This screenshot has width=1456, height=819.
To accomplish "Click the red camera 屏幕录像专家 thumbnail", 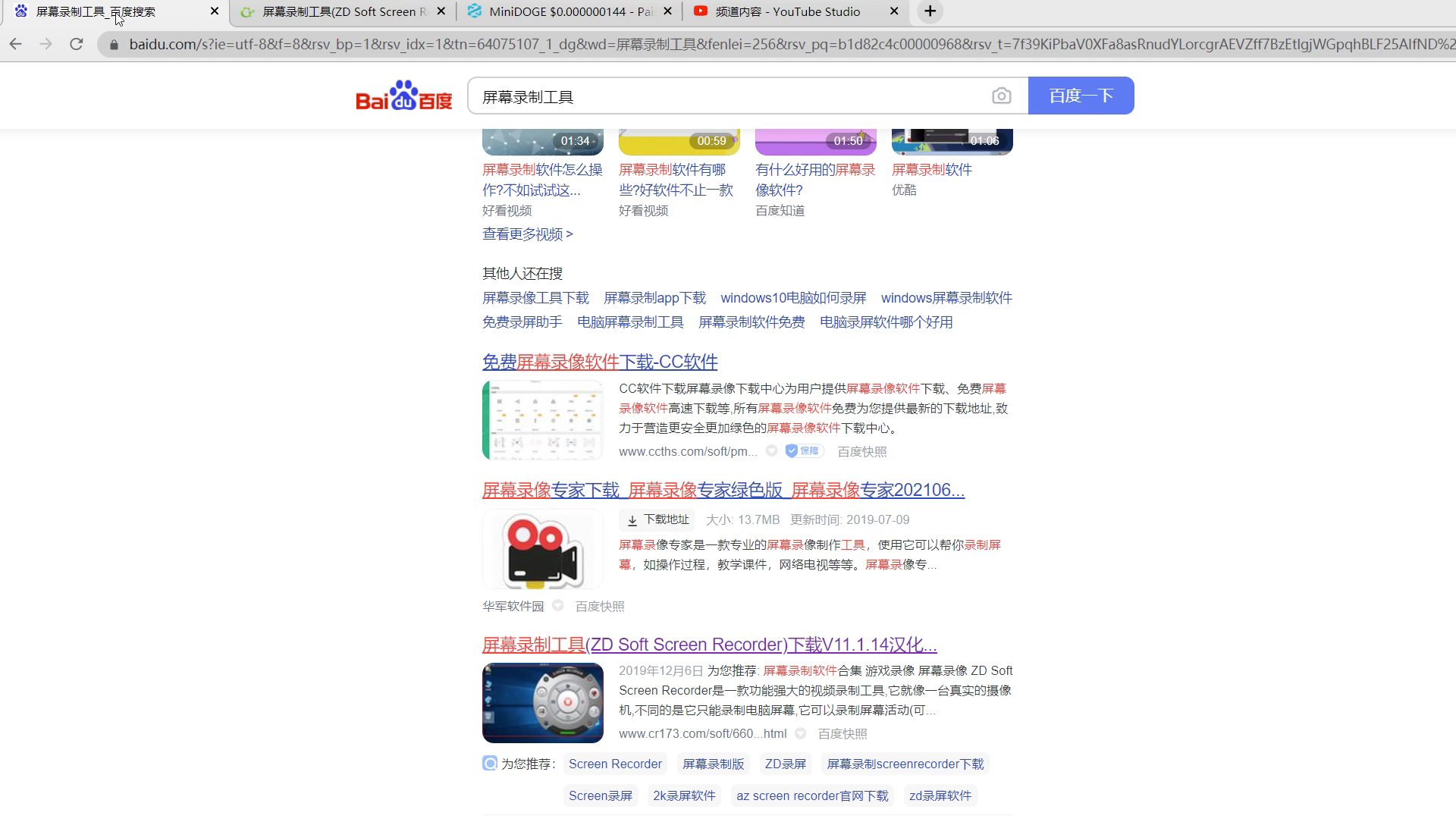I will [543, 550].
